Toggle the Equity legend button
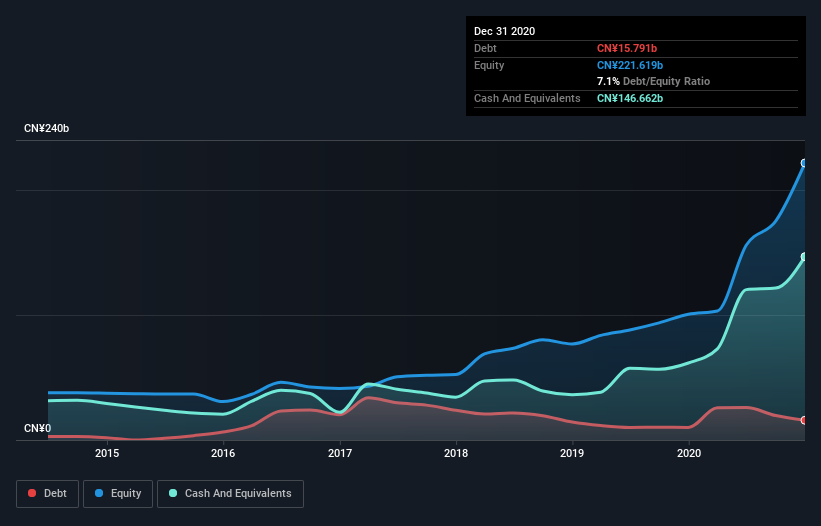This screenshot has height=526, width=821. click(118, 494)
